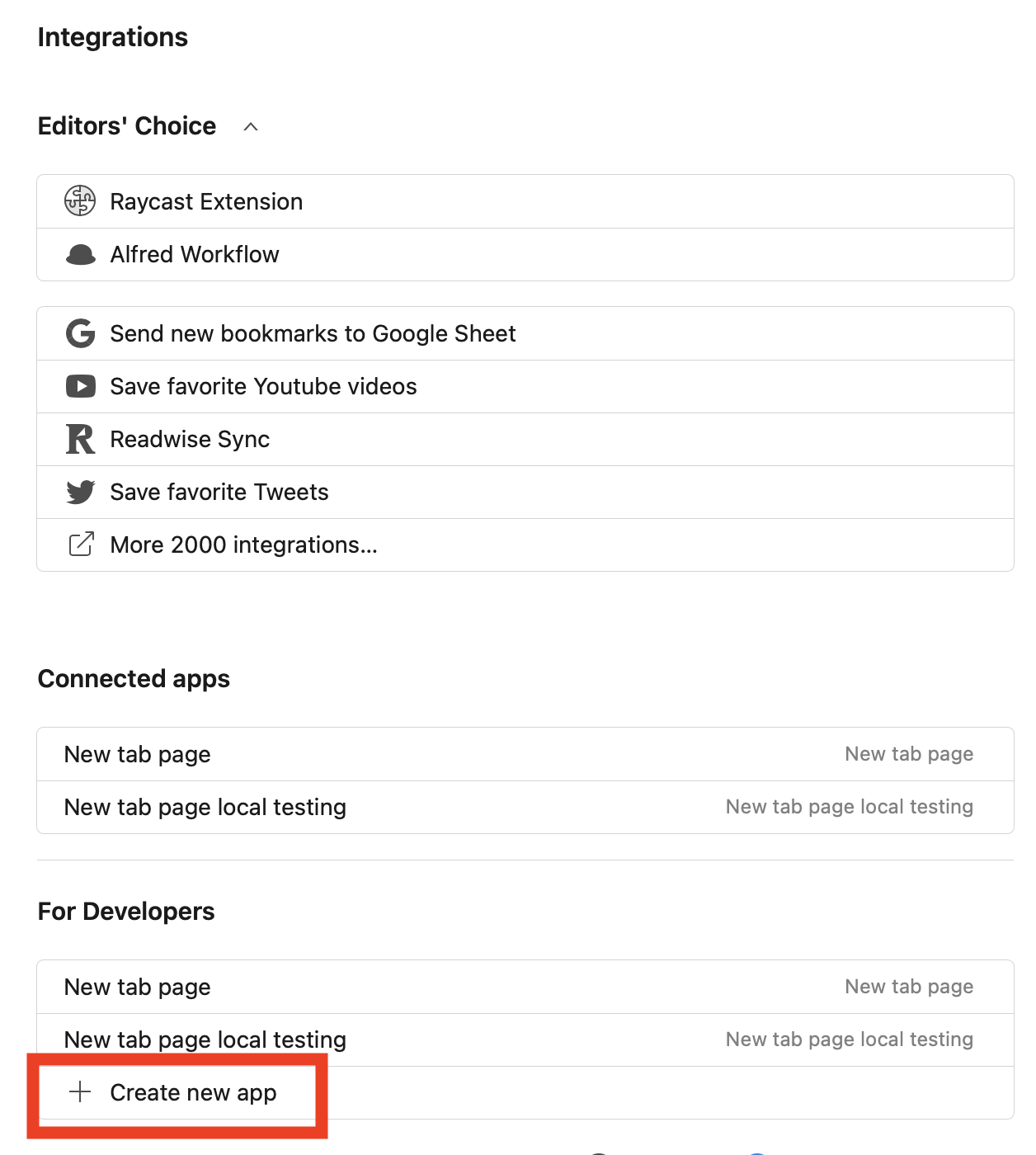Browse More 2000 integrations
The image size is (1036, 1155).
243,544
